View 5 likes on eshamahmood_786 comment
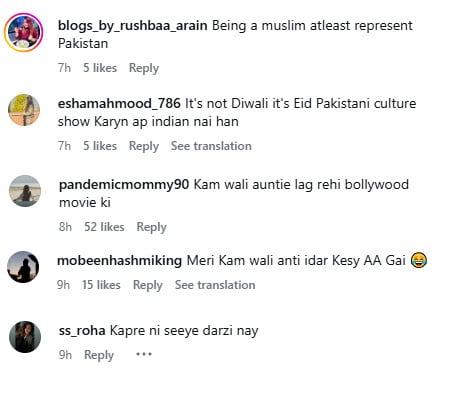The width and height of the screenshot is (462, 400). click(100, 146)
